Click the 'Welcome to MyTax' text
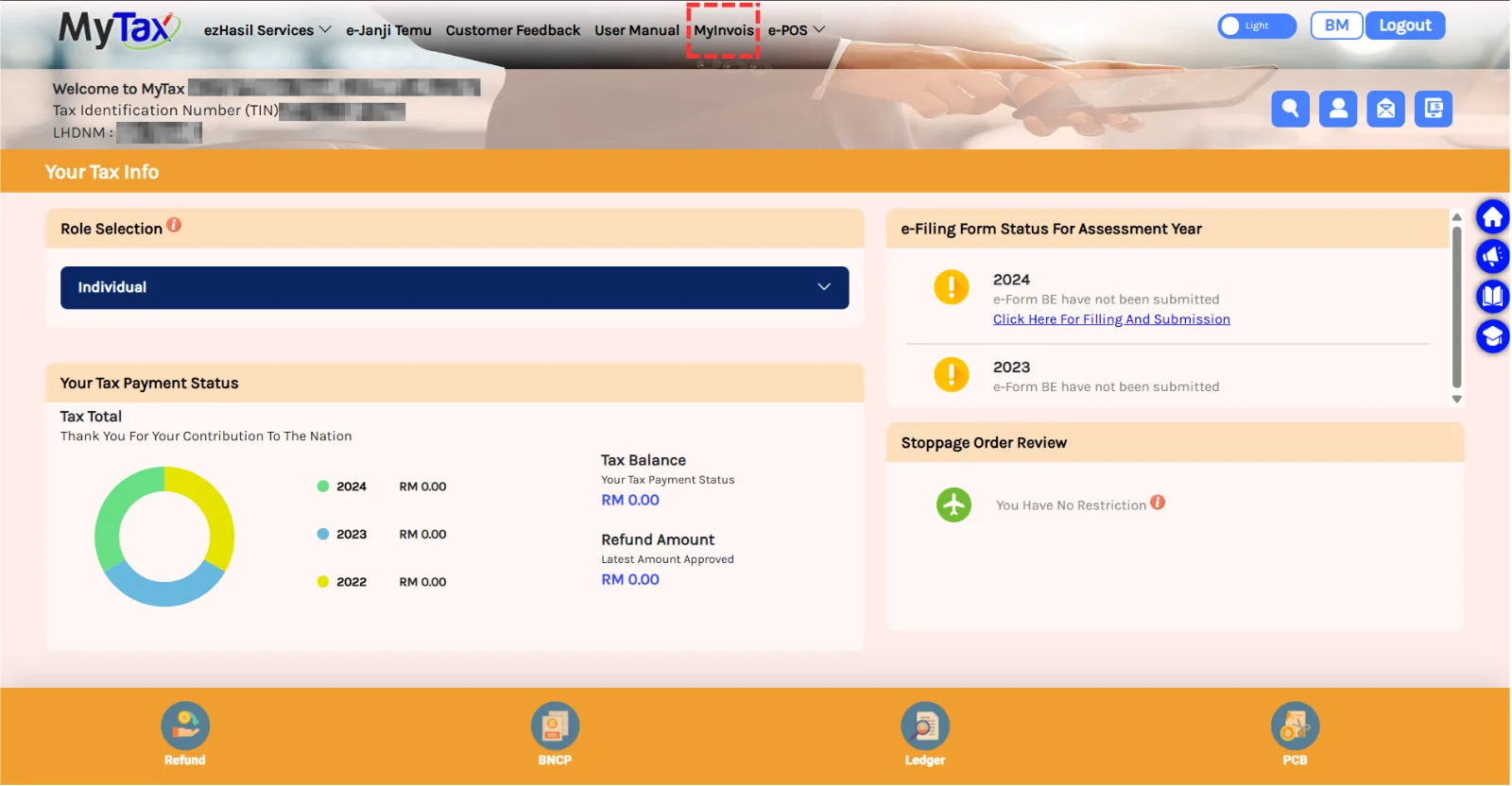 coord(119,89)
